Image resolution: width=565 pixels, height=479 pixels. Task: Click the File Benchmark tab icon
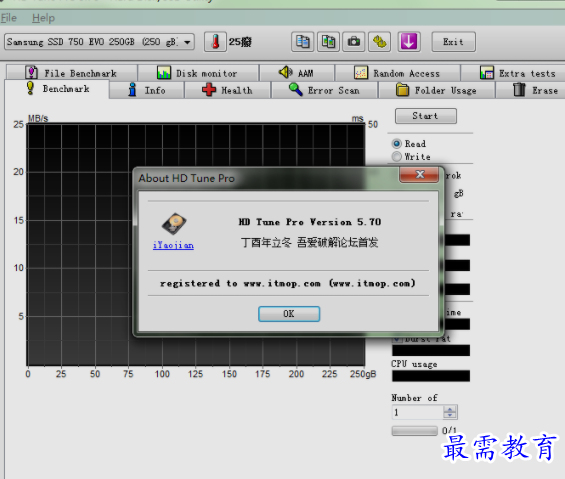tap(32, 72)
